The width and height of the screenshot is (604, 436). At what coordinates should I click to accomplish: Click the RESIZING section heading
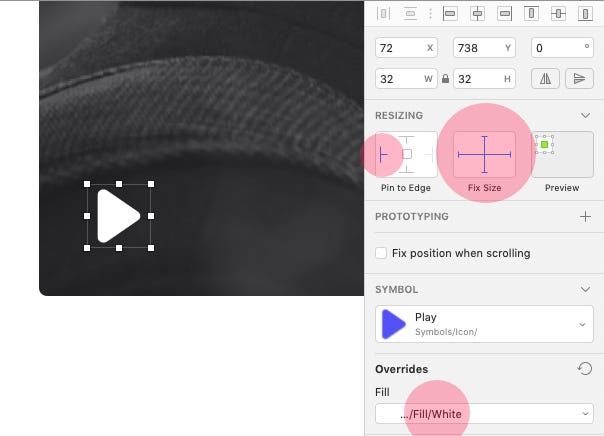399,116
